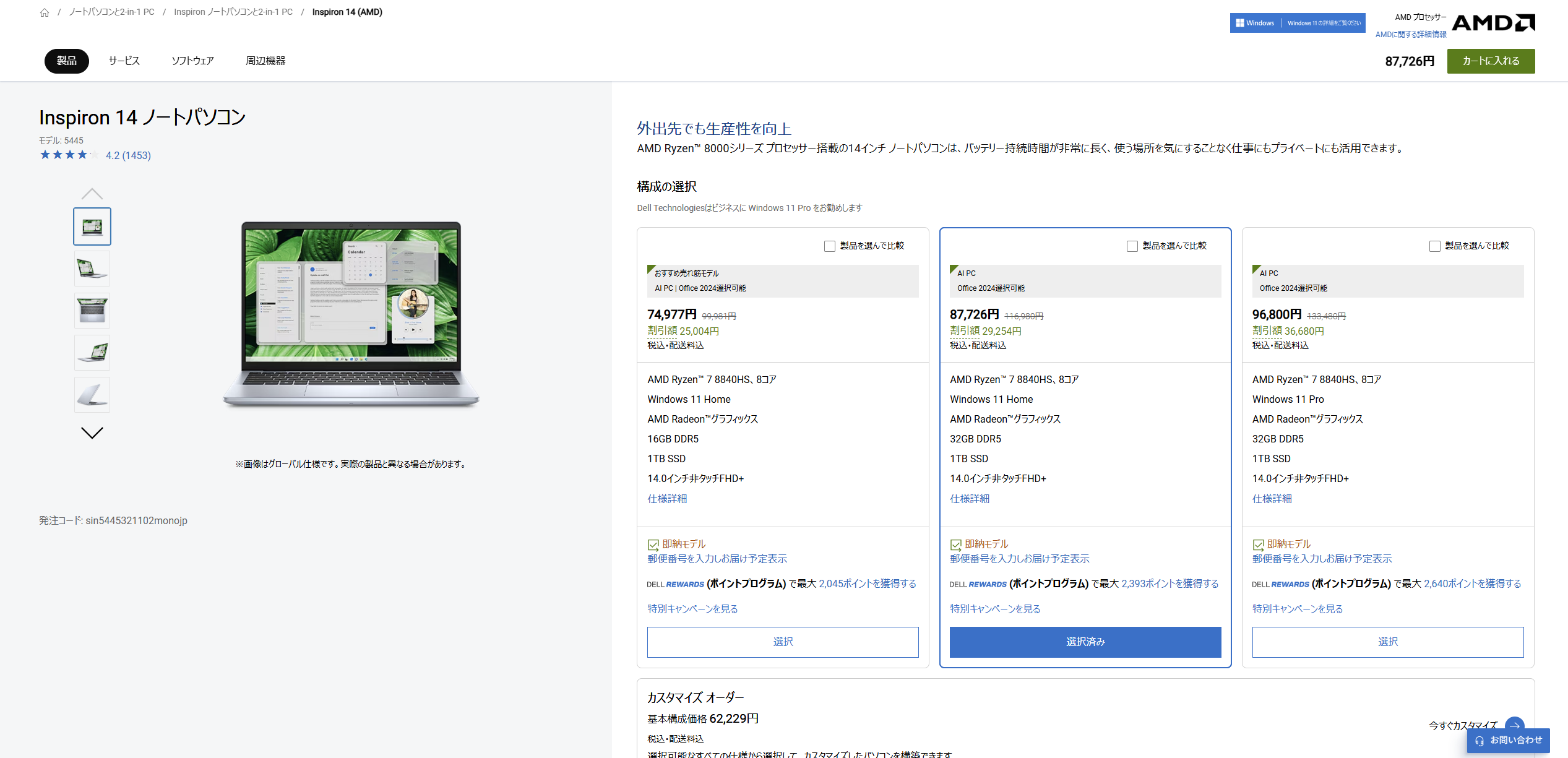The height and width of the screenshot is (758, 1568).
Task: Enter postal code link on 87,726円 card
Action: pyautogui.click(x=1020, y=559)
